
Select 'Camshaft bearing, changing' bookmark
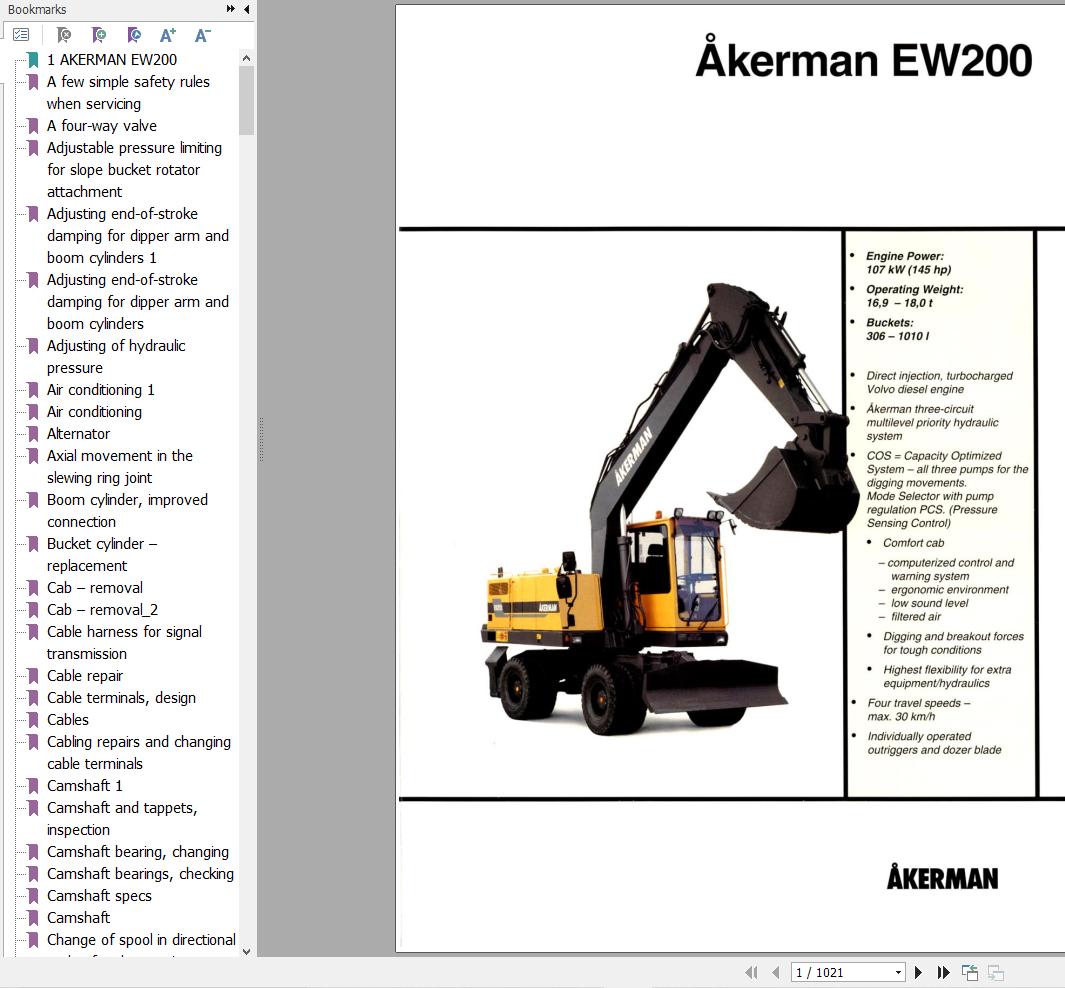(138, 852)
